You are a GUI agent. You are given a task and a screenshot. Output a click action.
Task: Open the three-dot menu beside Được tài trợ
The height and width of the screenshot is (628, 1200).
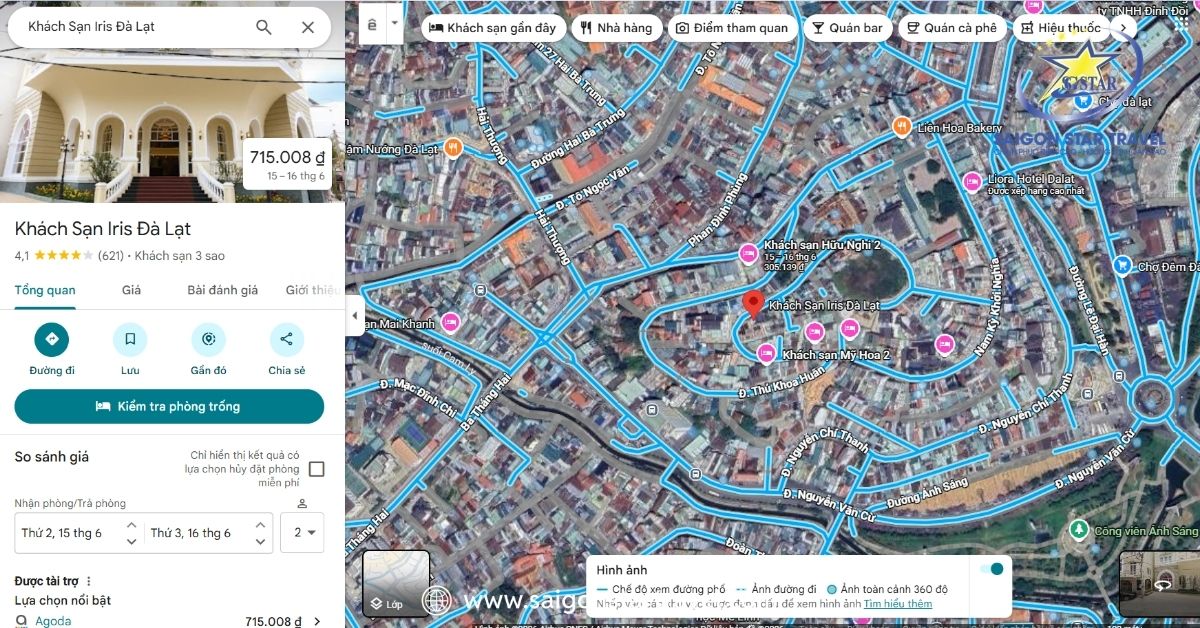[x=88, y=581]
